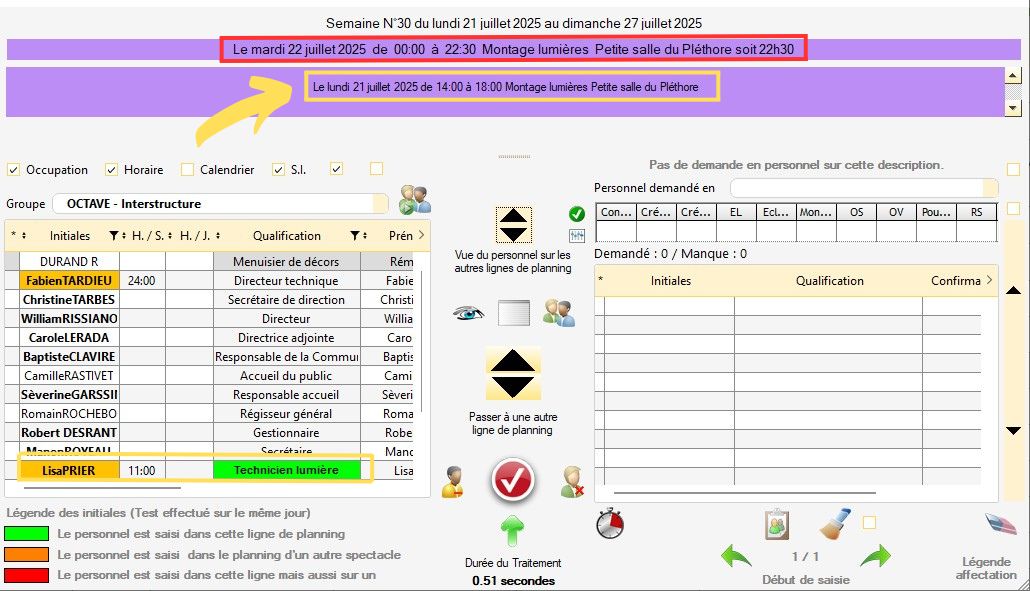This screenshot has width=1030, height=591.
Task: Click the green upward arrow icon
Action: [512, 531]
